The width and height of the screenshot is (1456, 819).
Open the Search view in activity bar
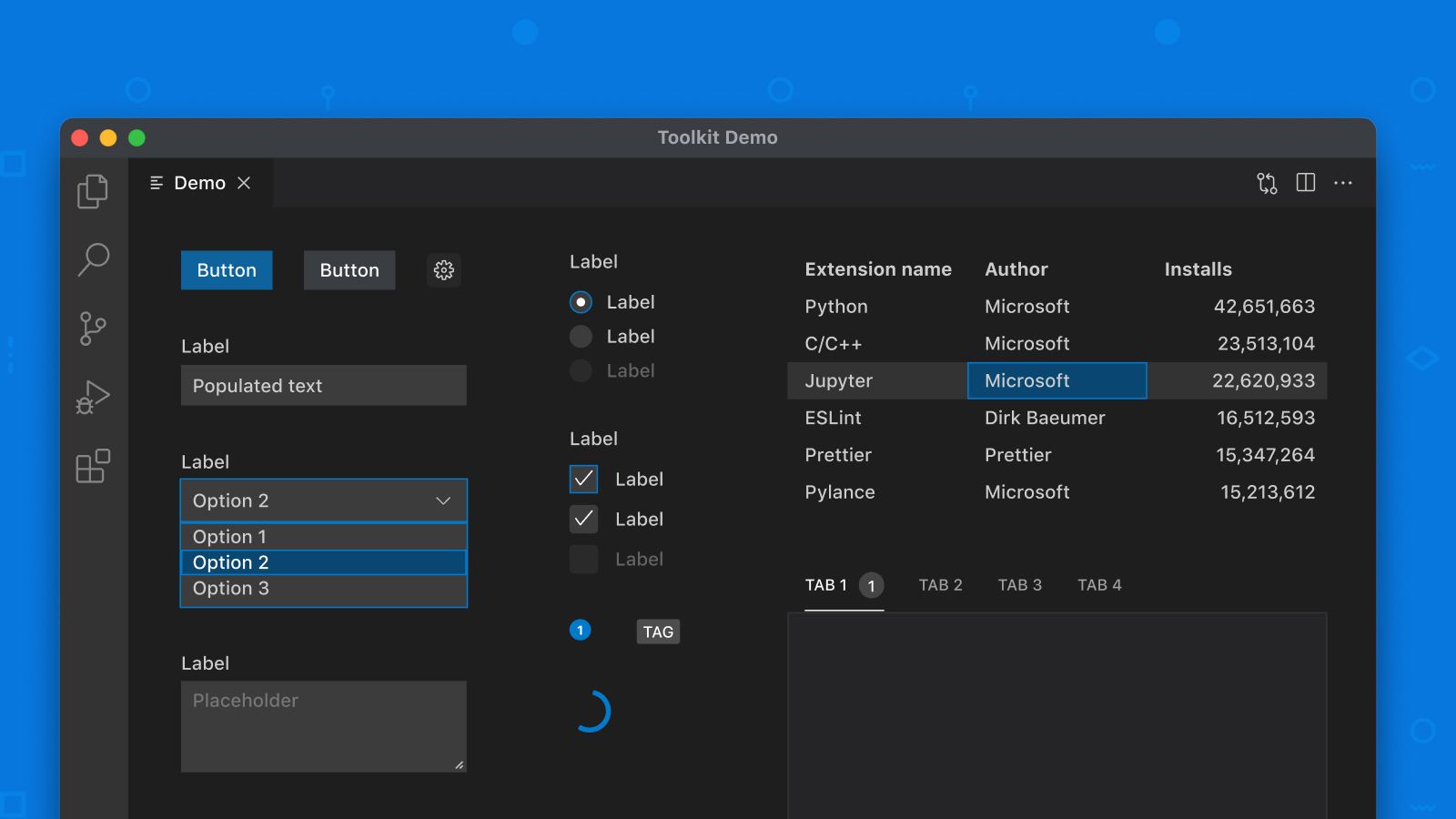pos(93,259)
